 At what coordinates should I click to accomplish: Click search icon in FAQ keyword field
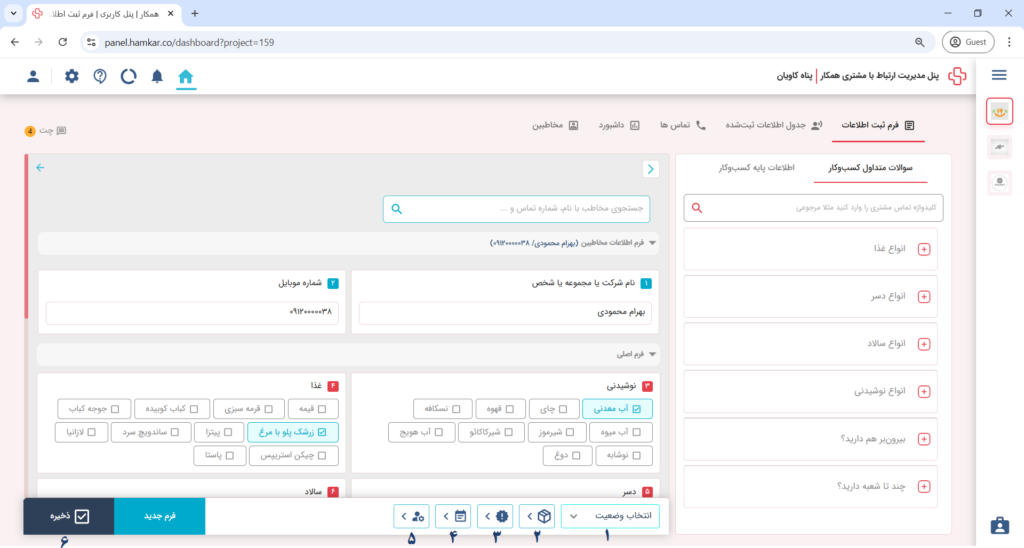[697, 208]
